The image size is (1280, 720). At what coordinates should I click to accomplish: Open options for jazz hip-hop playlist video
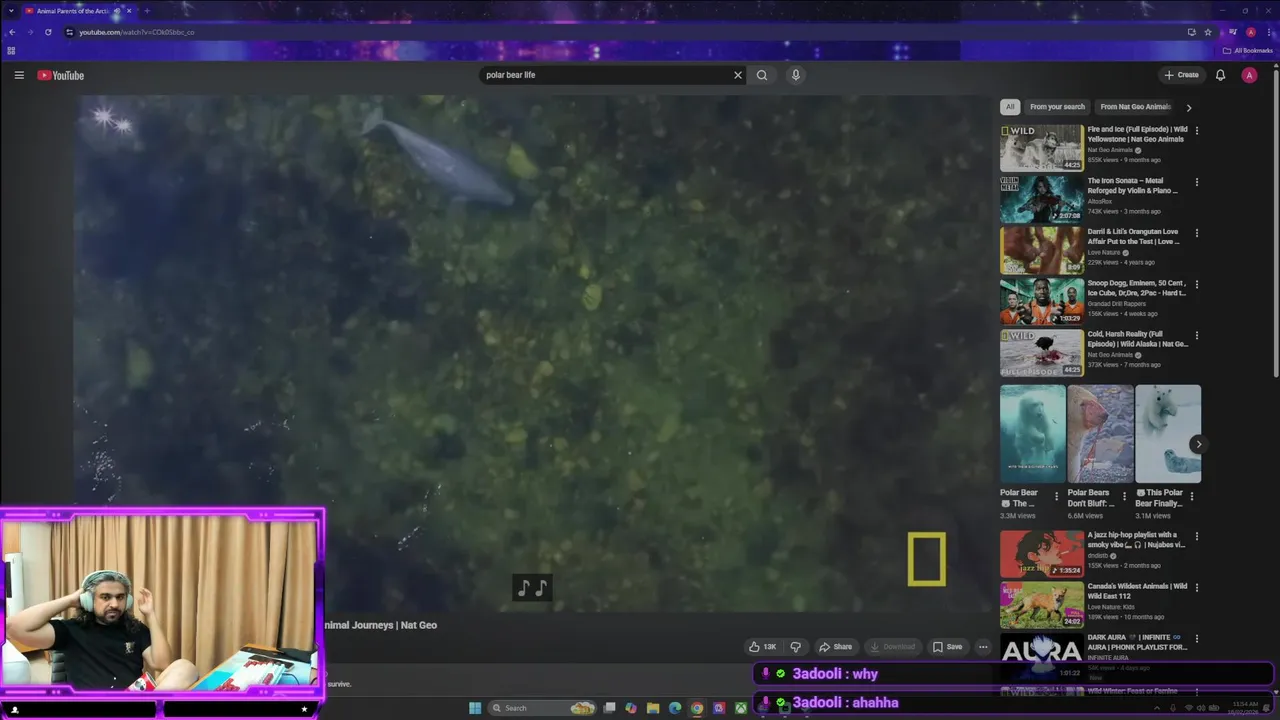pyautogui.click(x=1197, y=536)
